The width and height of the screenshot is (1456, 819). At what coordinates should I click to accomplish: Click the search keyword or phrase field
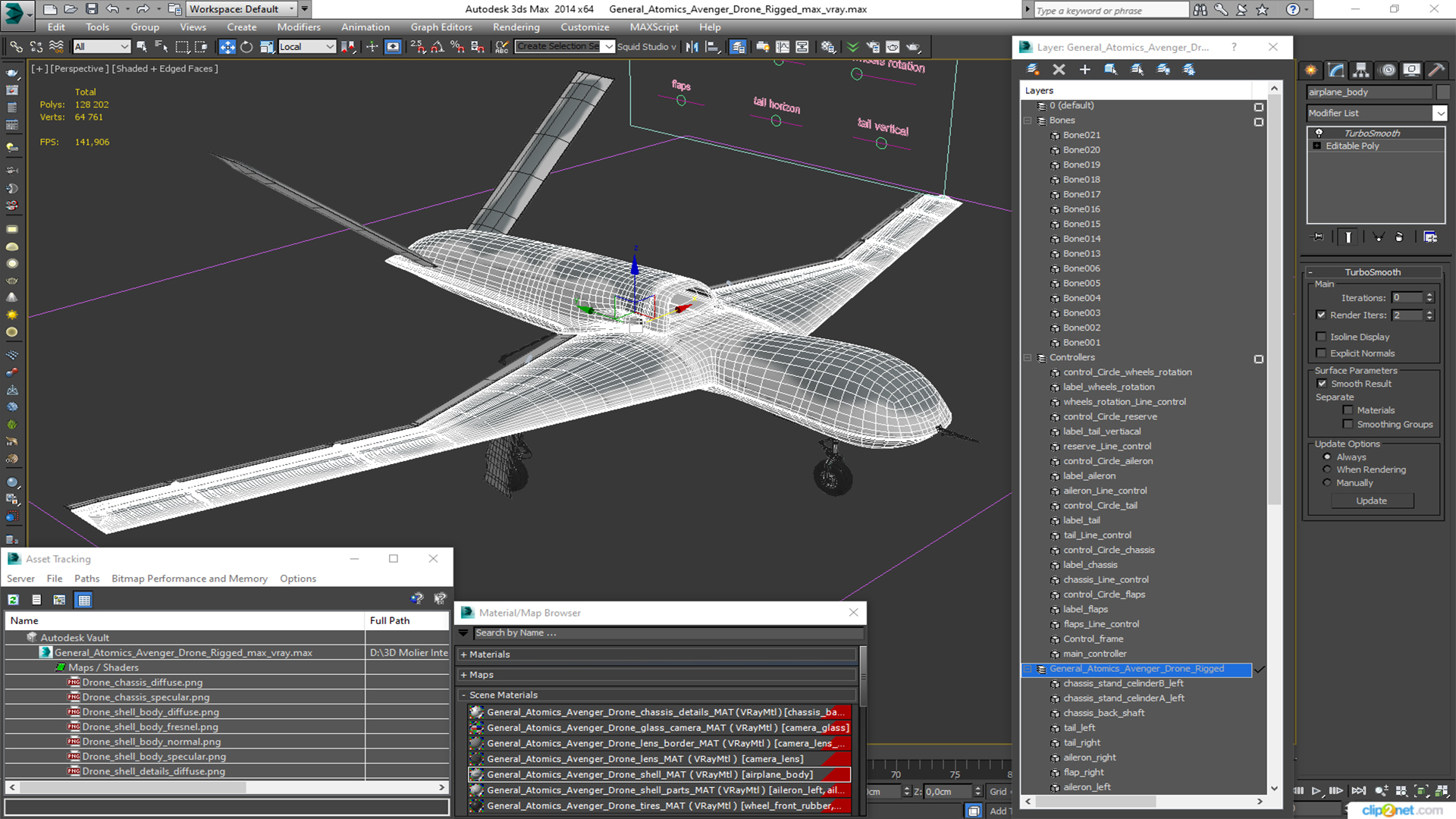[x=1110, y=11]
